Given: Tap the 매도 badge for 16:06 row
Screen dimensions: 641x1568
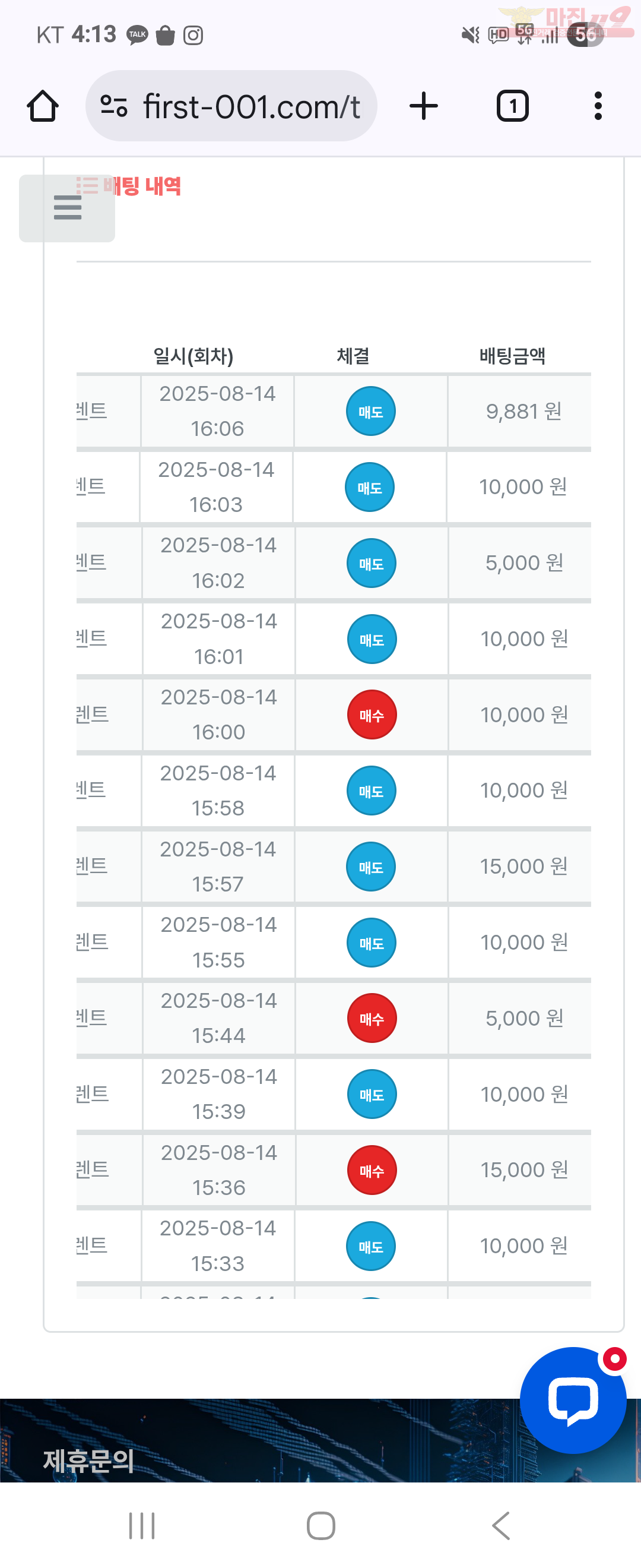Looking at the screenshot, I should [x=370, y=412].
